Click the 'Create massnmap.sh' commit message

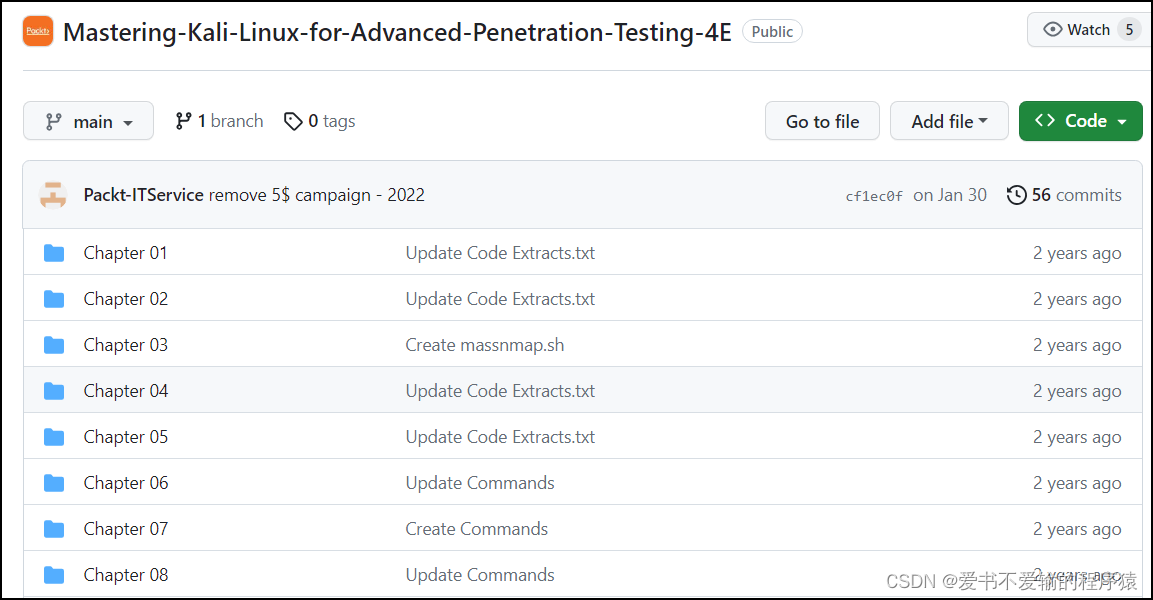click(484, 345)
